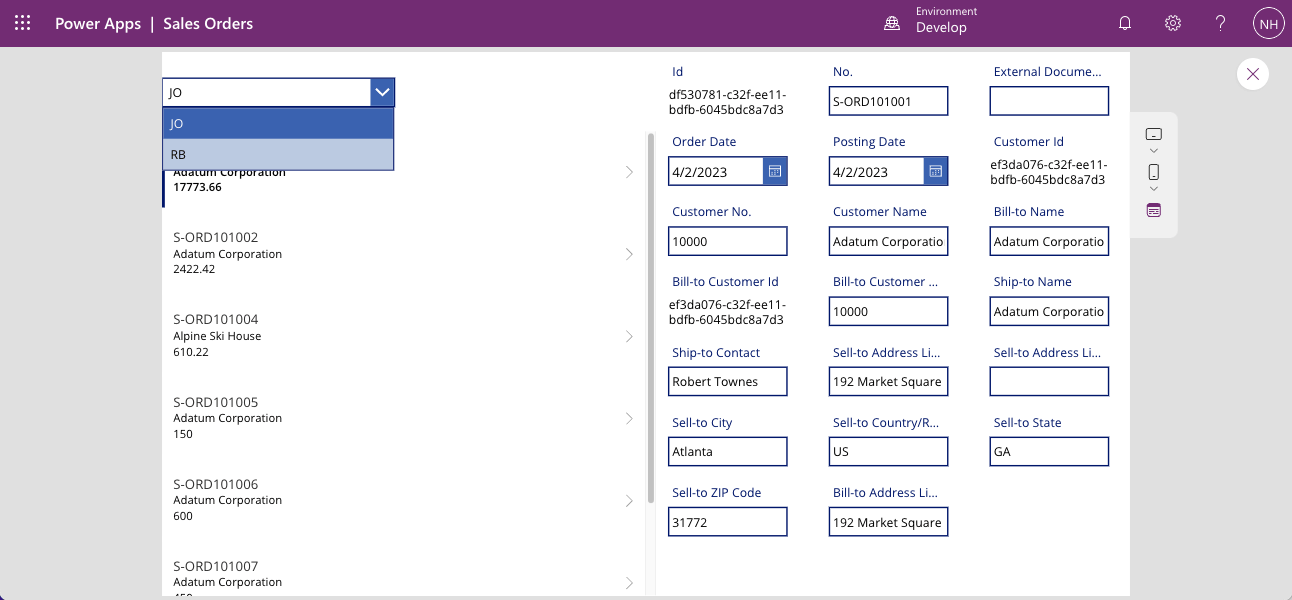
Task: Open the 17773.66 order with its chevron
Action: [x=629, y=172]
